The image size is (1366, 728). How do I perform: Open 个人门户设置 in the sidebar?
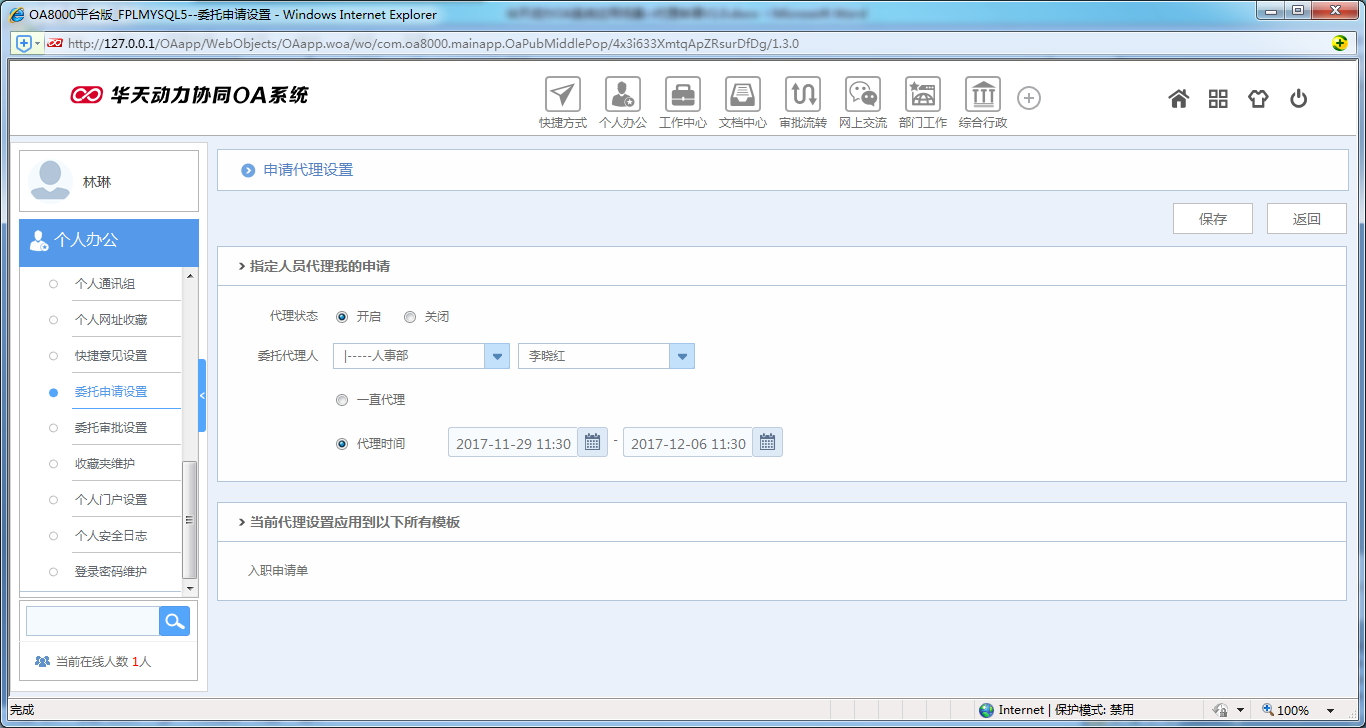coord(111,500)
